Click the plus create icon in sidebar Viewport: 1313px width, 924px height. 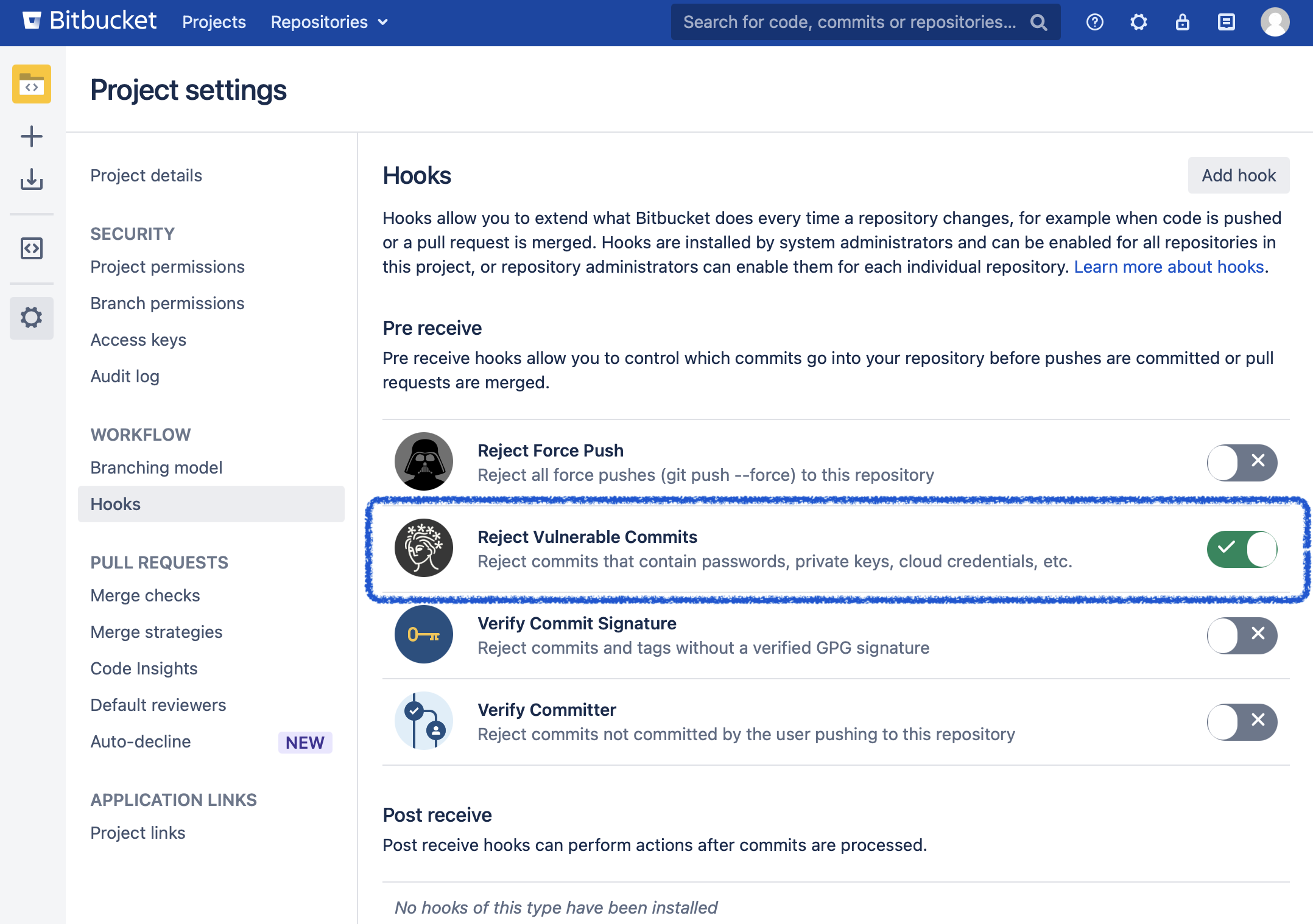pos(32,136)
